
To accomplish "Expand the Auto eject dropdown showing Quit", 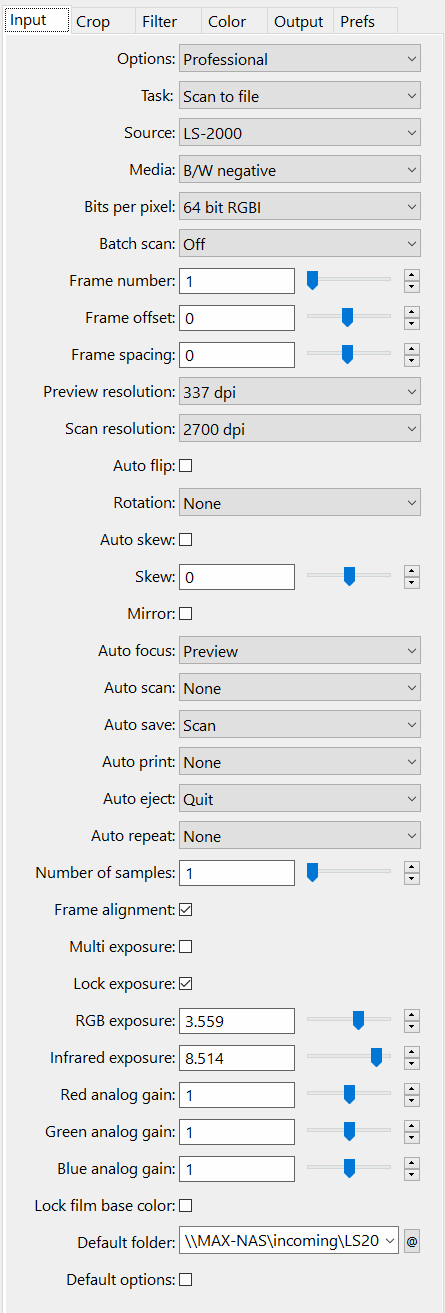I will tap(300, 799).
